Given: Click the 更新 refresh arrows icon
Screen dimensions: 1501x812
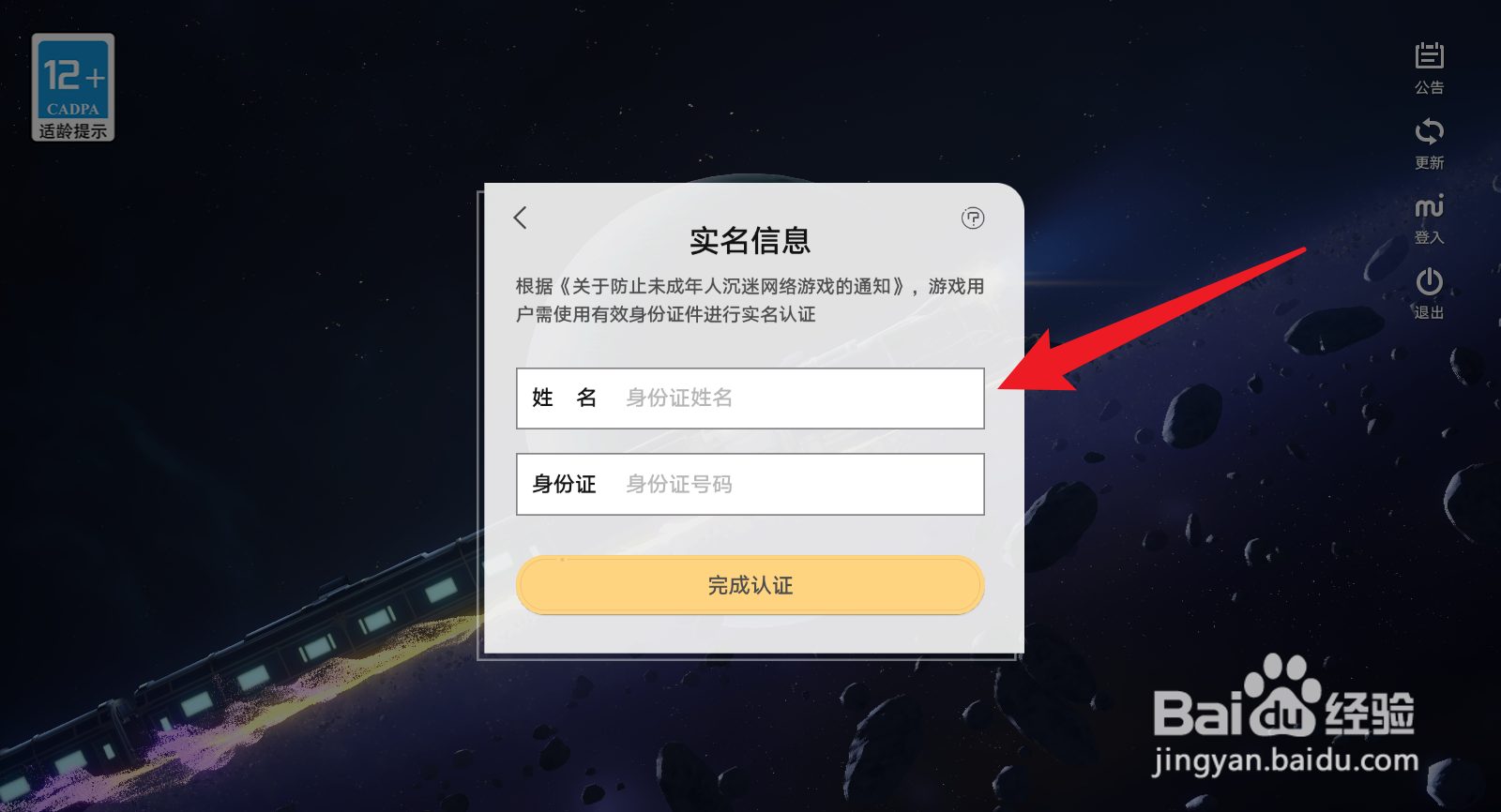Looking at the screenshot, I should tap(1429, 131).
